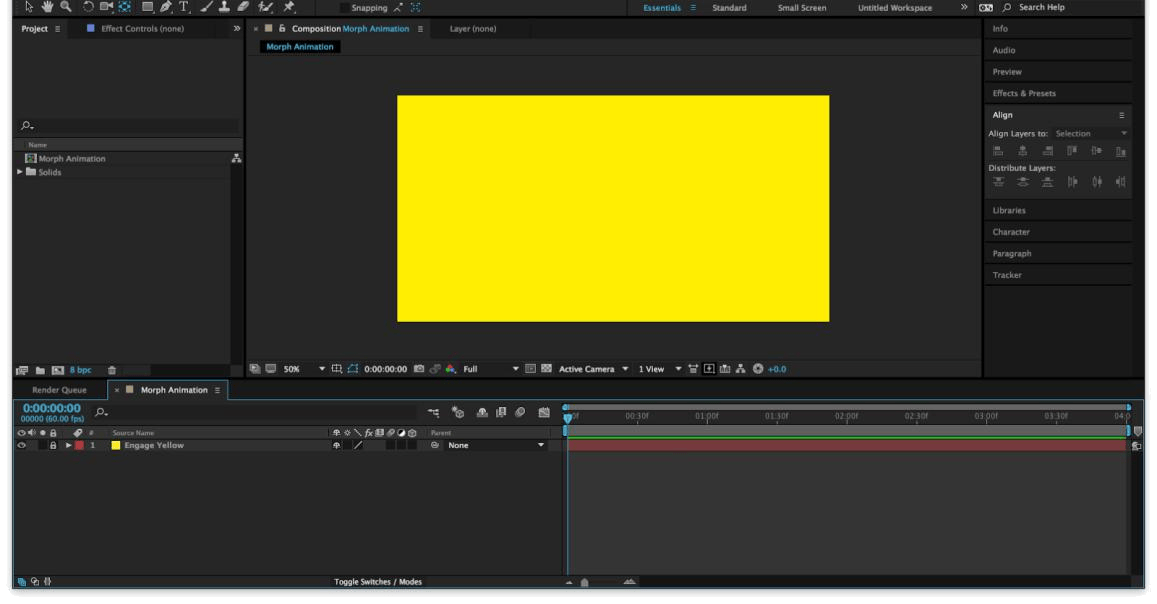Switch to the Essentials workspace

[x=662, y=7]
